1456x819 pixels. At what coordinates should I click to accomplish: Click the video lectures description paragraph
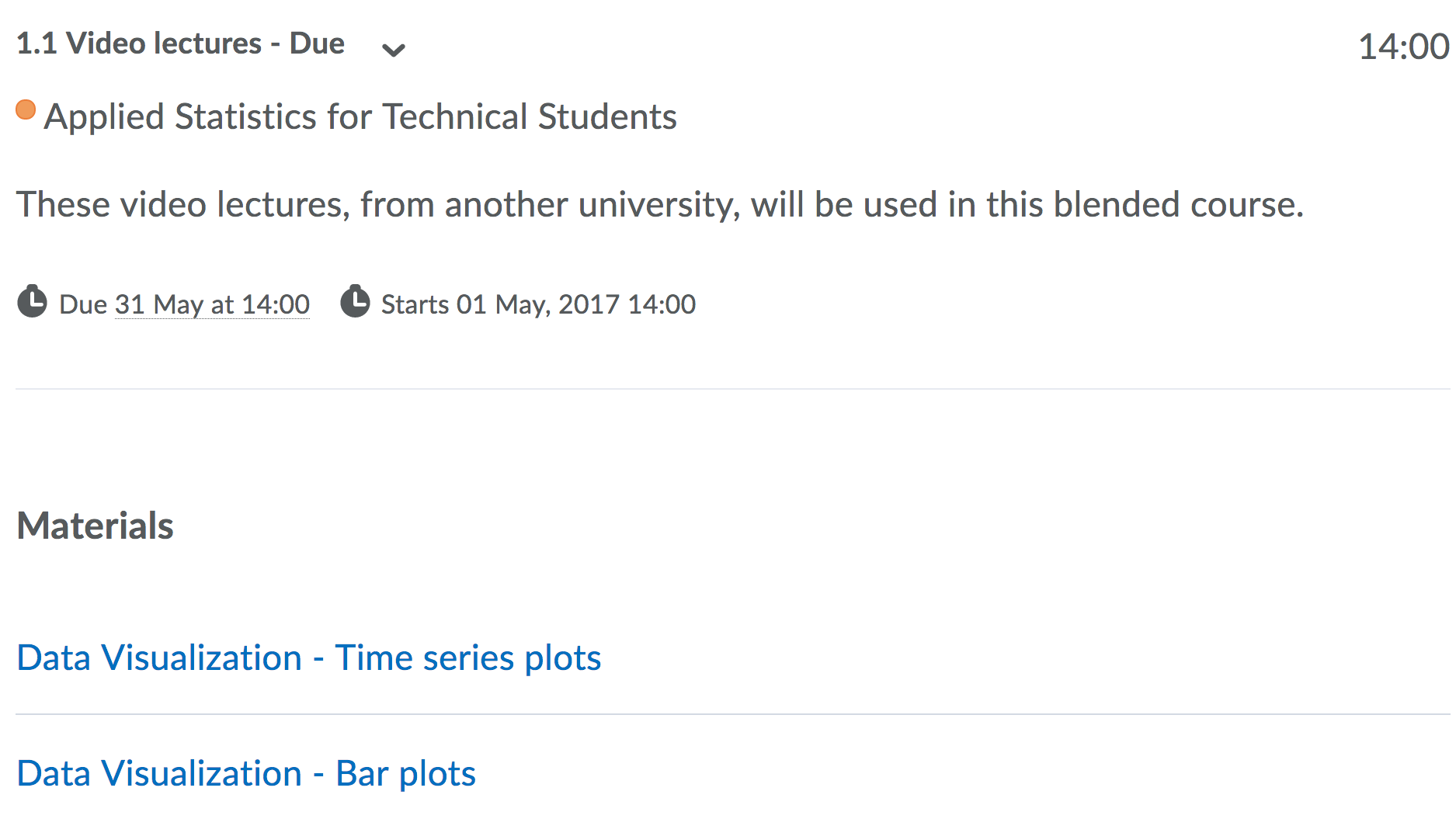click(x=660, y=205)
